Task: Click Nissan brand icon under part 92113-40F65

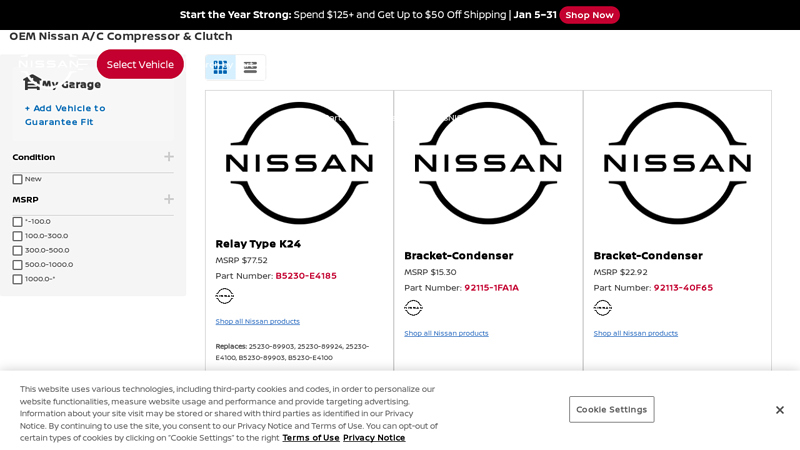Action: 602,308
